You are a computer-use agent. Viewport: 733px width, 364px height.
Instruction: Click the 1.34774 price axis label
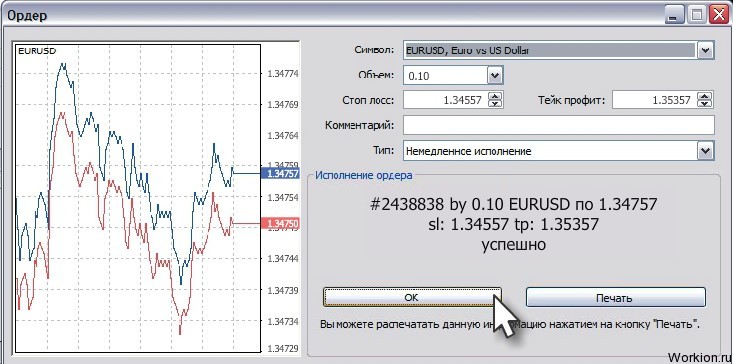pyautogui.click(x=282, y=74)
